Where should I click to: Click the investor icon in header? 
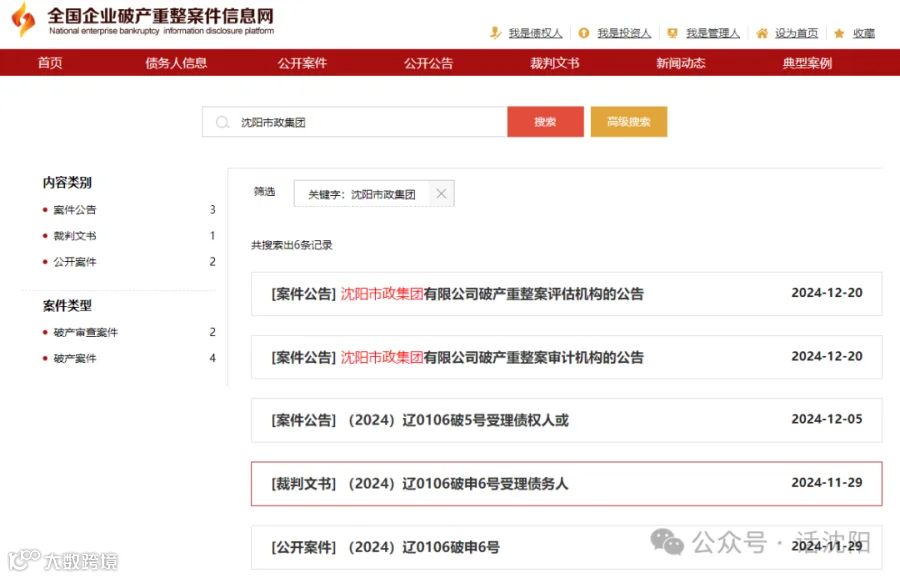[584, 33]
